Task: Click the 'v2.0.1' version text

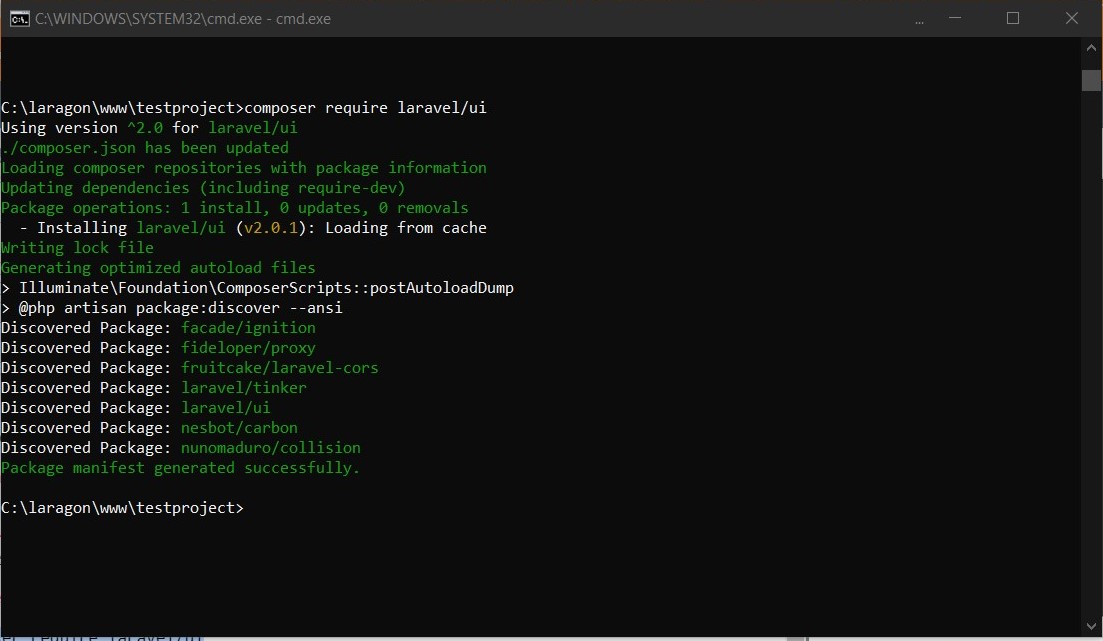Action: 271,228
